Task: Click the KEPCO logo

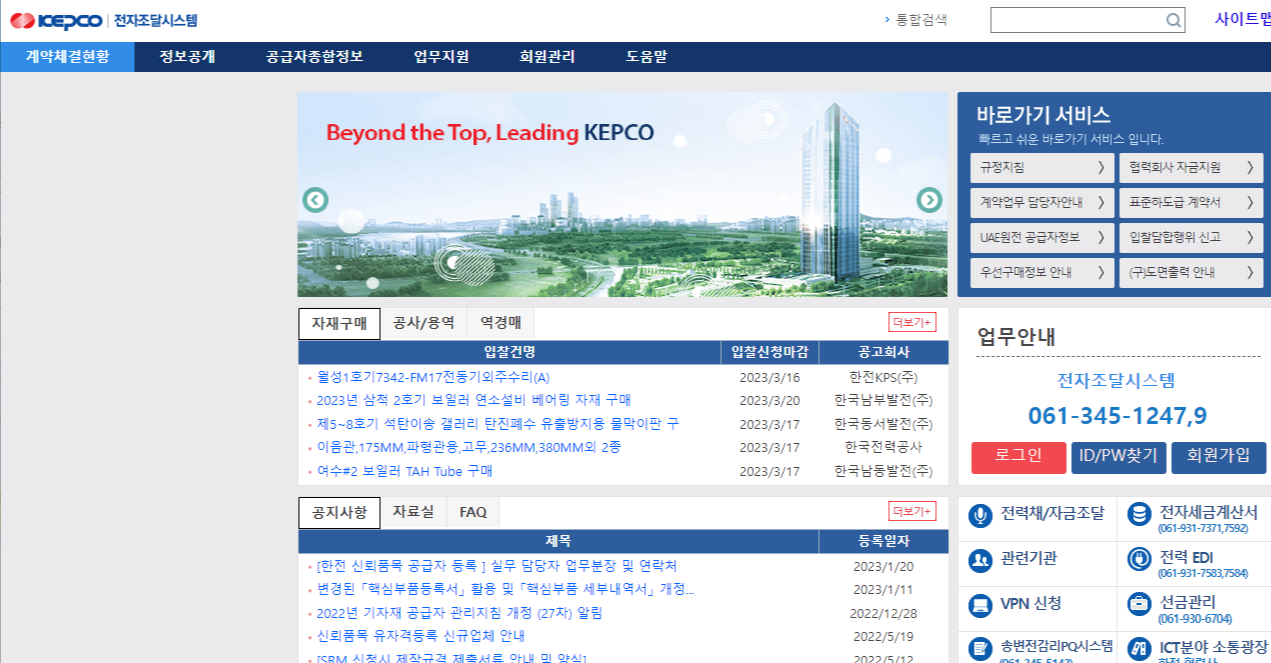Action: (x=56, y=20)
